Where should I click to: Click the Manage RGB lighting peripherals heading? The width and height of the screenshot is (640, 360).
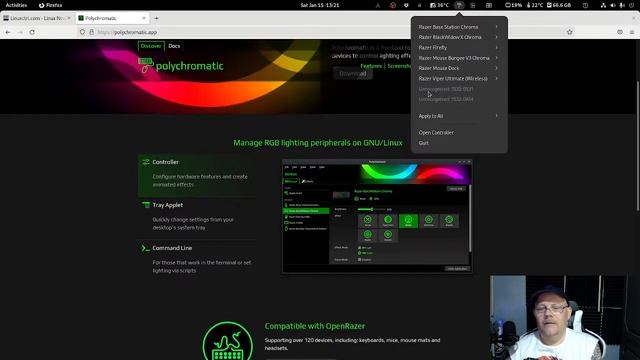318,143
